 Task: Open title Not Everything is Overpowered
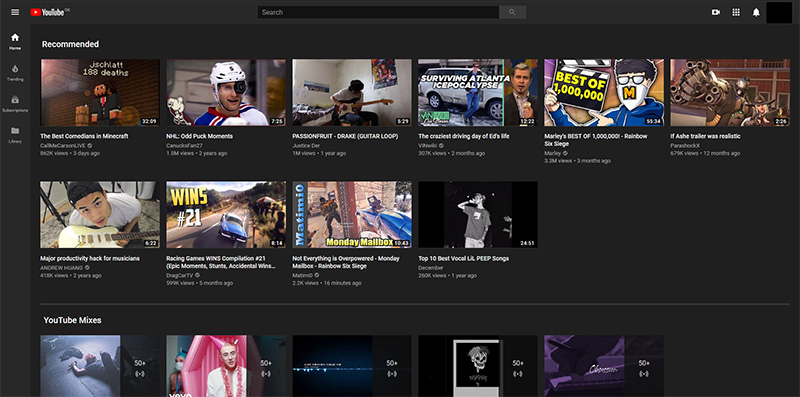345,262
